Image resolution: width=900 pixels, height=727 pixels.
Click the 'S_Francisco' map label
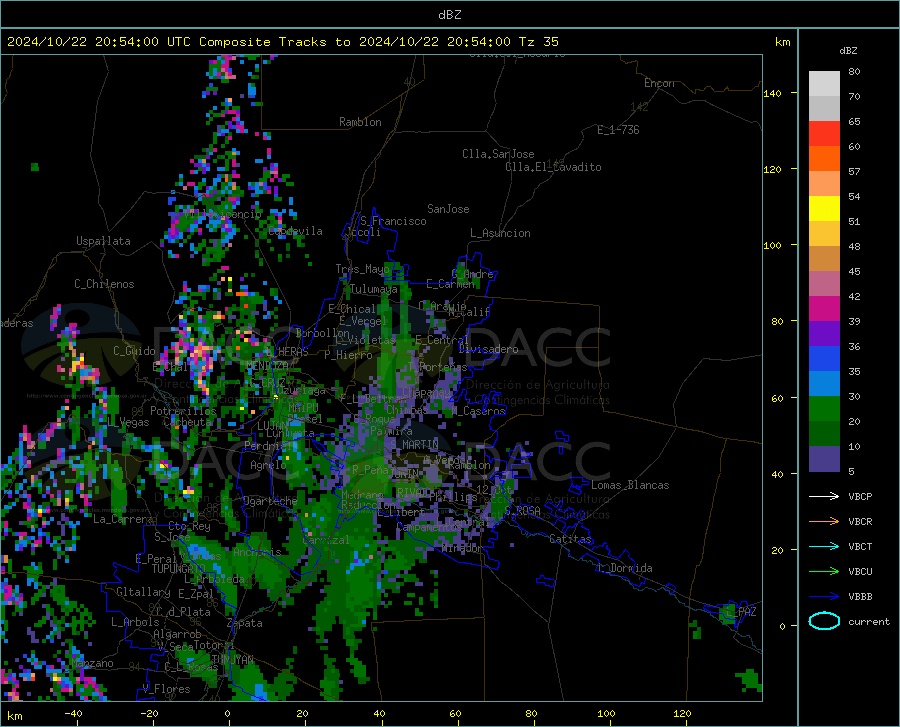point(393,221)
